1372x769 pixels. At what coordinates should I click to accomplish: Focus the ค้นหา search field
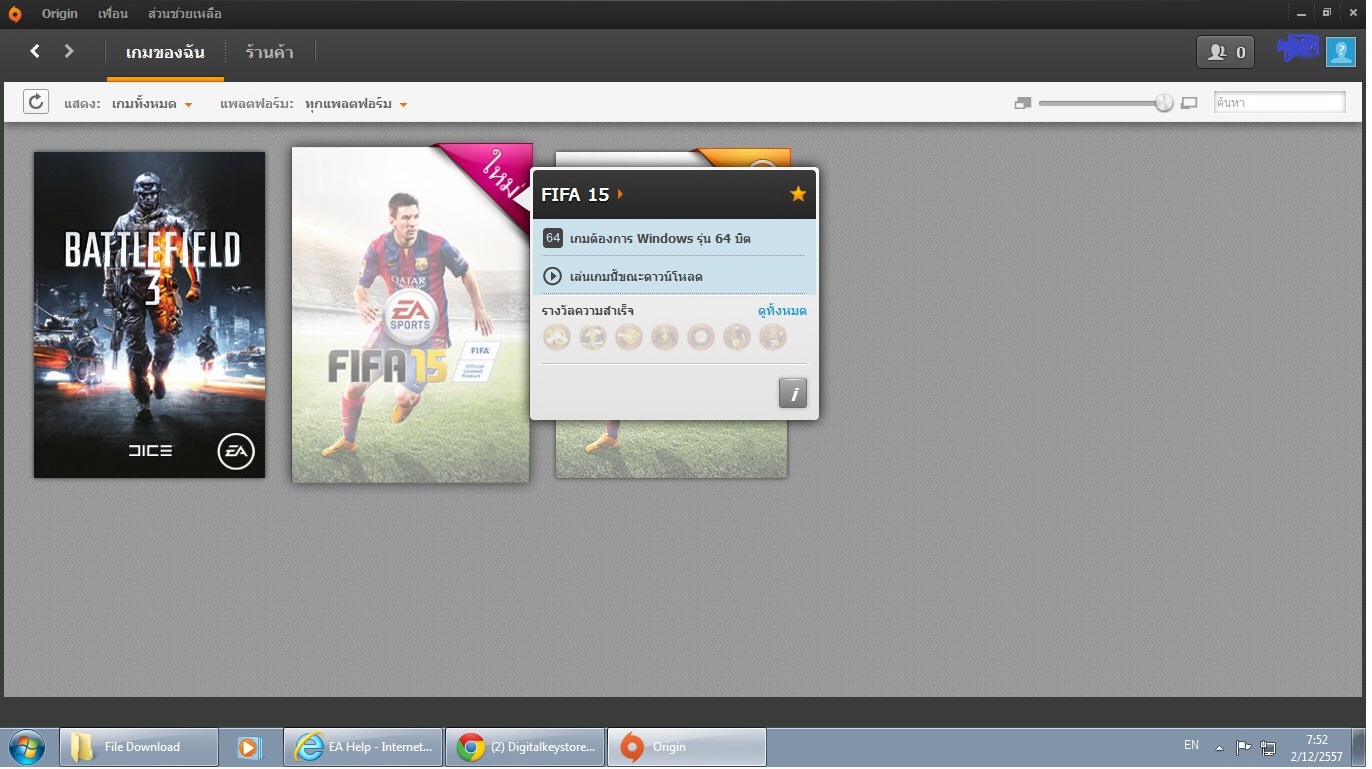tap(1279, 102)
